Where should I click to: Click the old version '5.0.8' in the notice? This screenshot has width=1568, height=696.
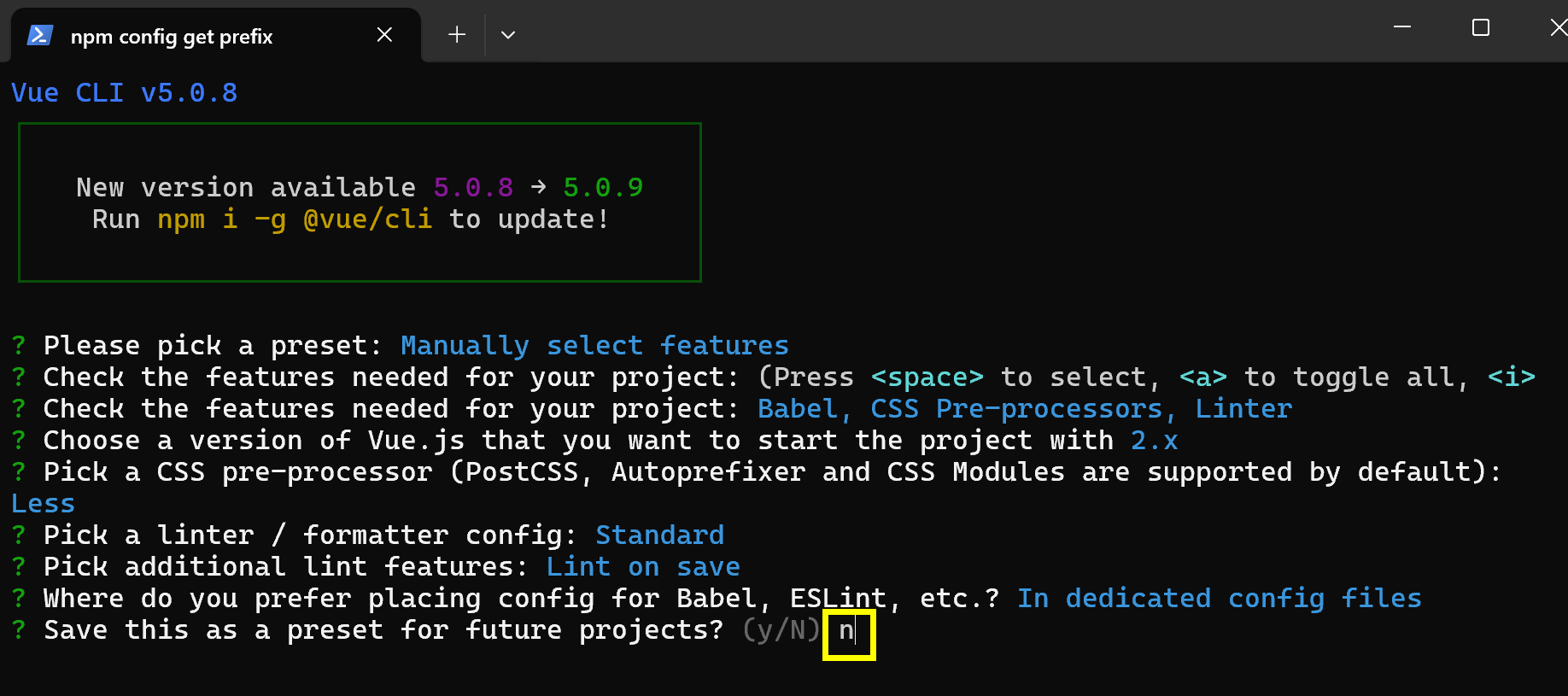(473, 187)
